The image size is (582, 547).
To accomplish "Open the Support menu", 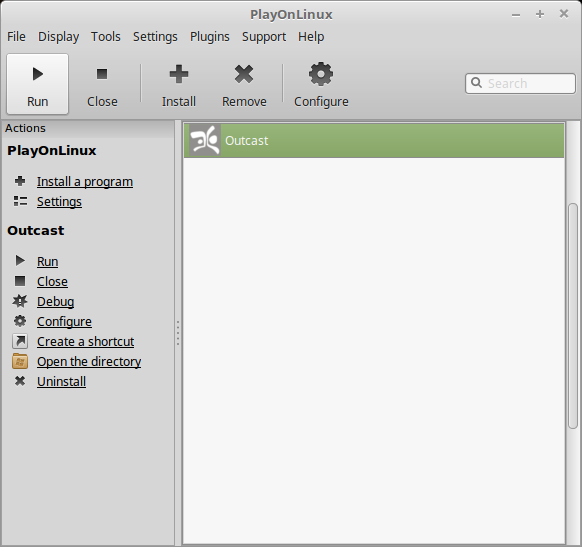I will (x=264, y=37).
